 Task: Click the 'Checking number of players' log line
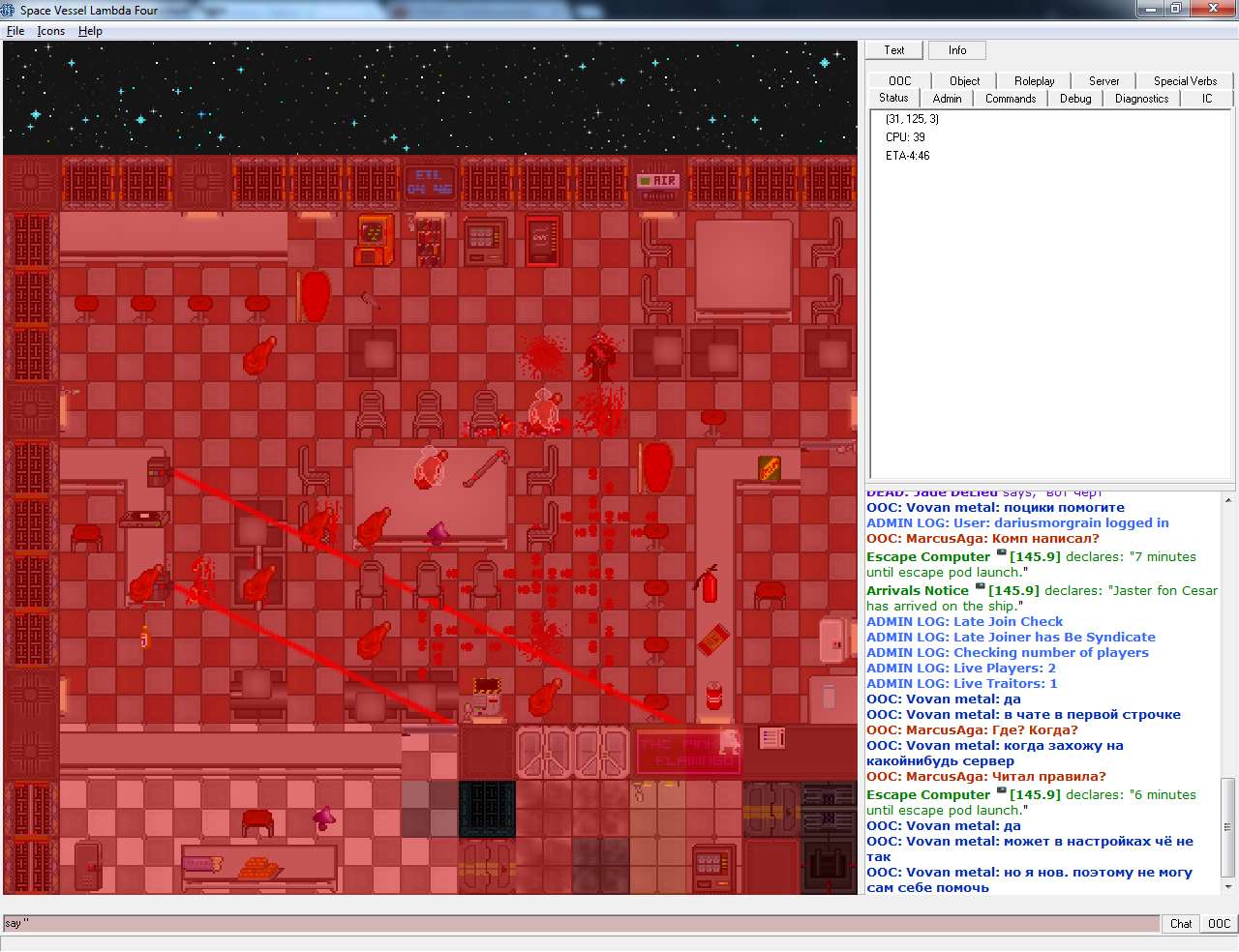click(x=1008, y=652)
